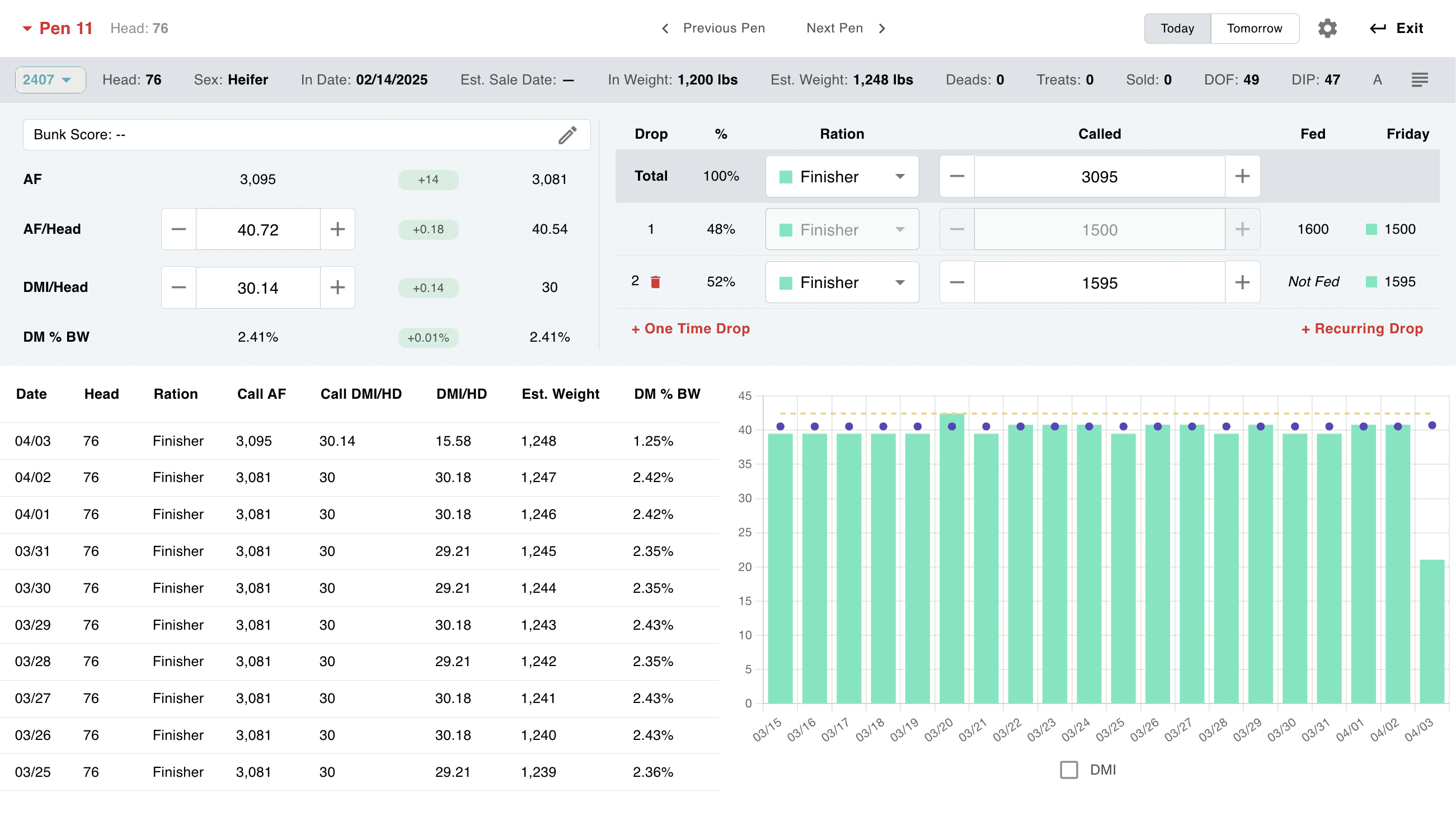Decrease DMI/Head with minus button
Viewport: 1456px width, 821px height.
[179, 287]
